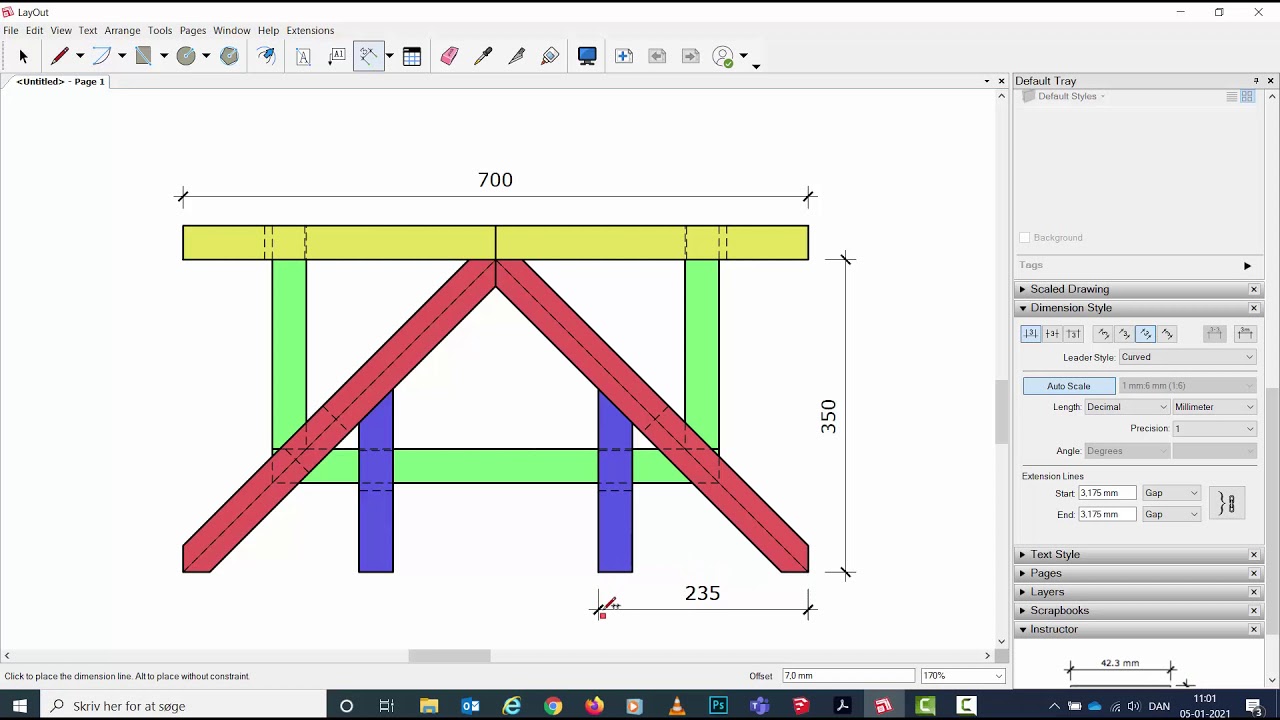Select the pink Eraser tool
This screenshot has height=720, width=1280.
click(x=449, y=57)
